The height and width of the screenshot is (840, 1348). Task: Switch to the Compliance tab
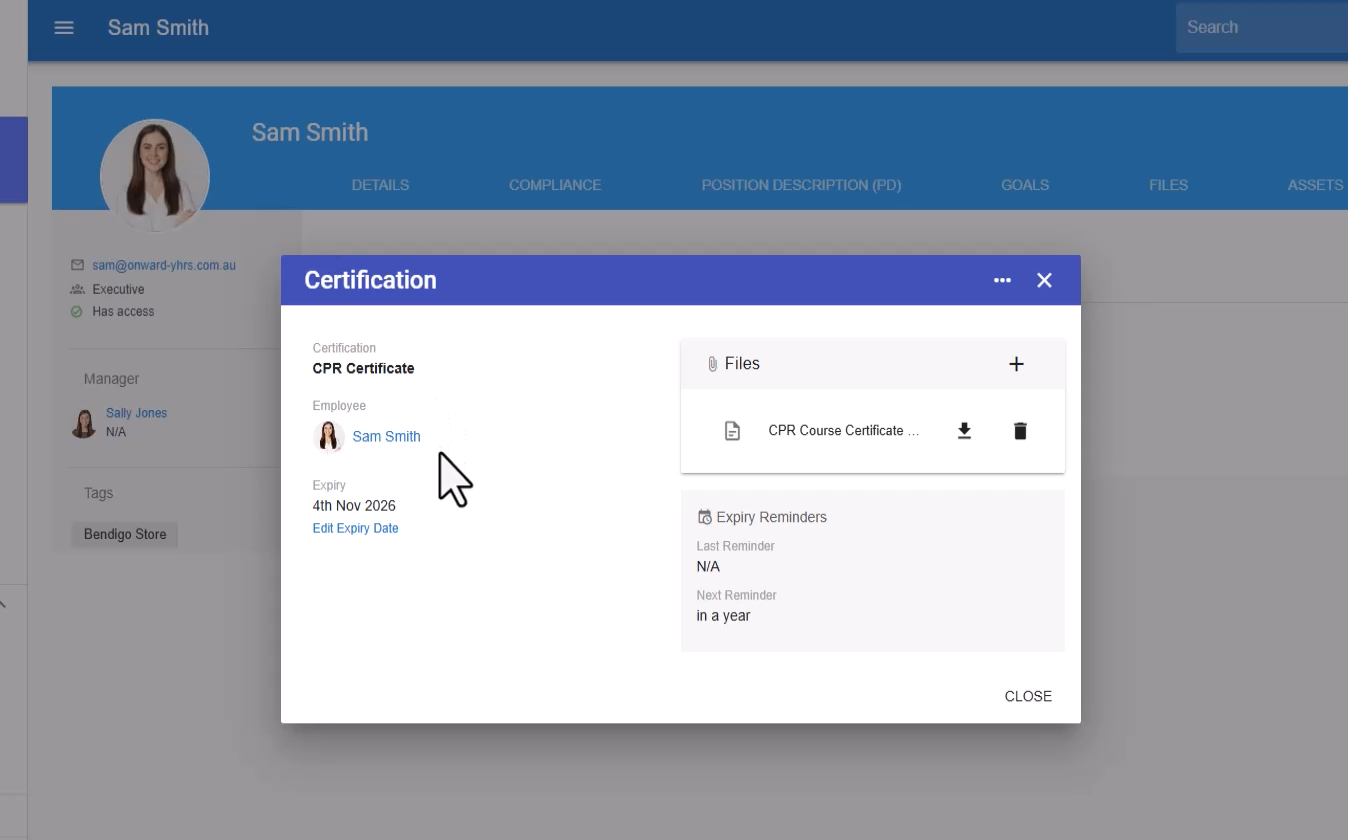click(x=555, y=185)
